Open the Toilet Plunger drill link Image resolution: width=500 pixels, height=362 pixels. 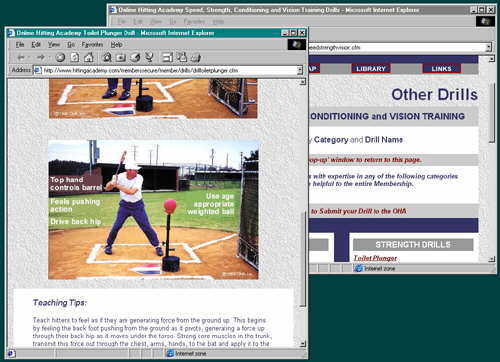375,258
